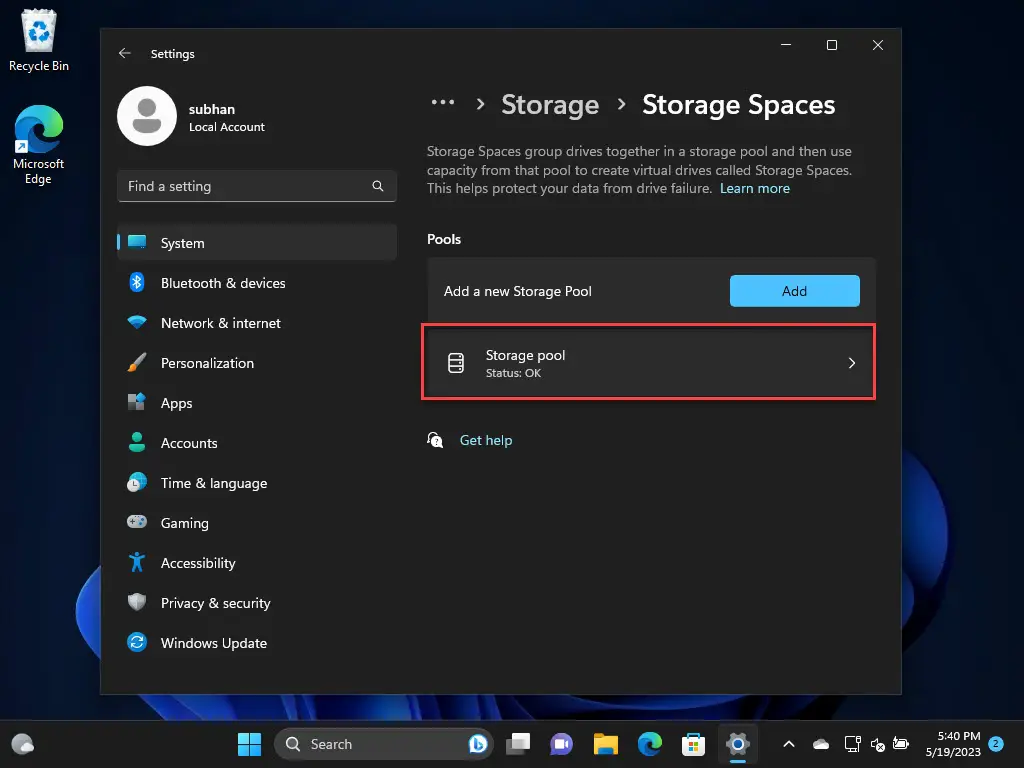1024x768 pixels.
Task: Click weather widget icon on taskbar
Action: (x=23, y=744)
